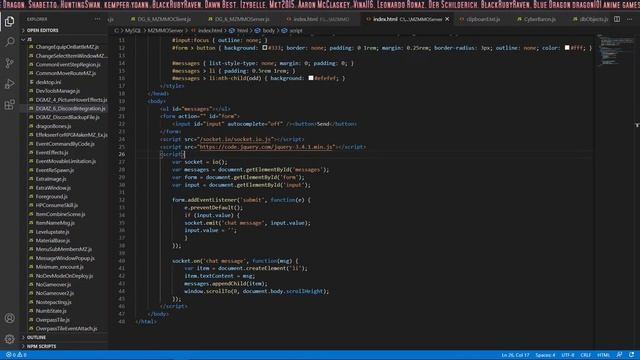This screenshot has height=360, width=640.
Task: Open EventCommandByCode.js file
Action: click(65, 144)
